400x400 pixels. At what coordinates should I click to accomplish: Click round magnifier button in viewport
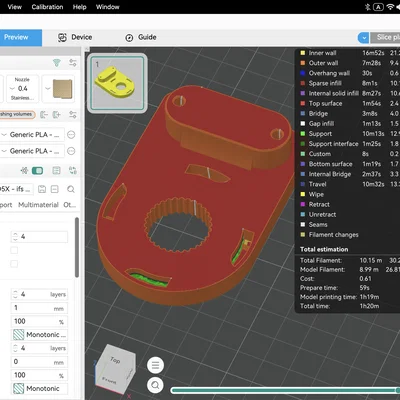point(155,385)
